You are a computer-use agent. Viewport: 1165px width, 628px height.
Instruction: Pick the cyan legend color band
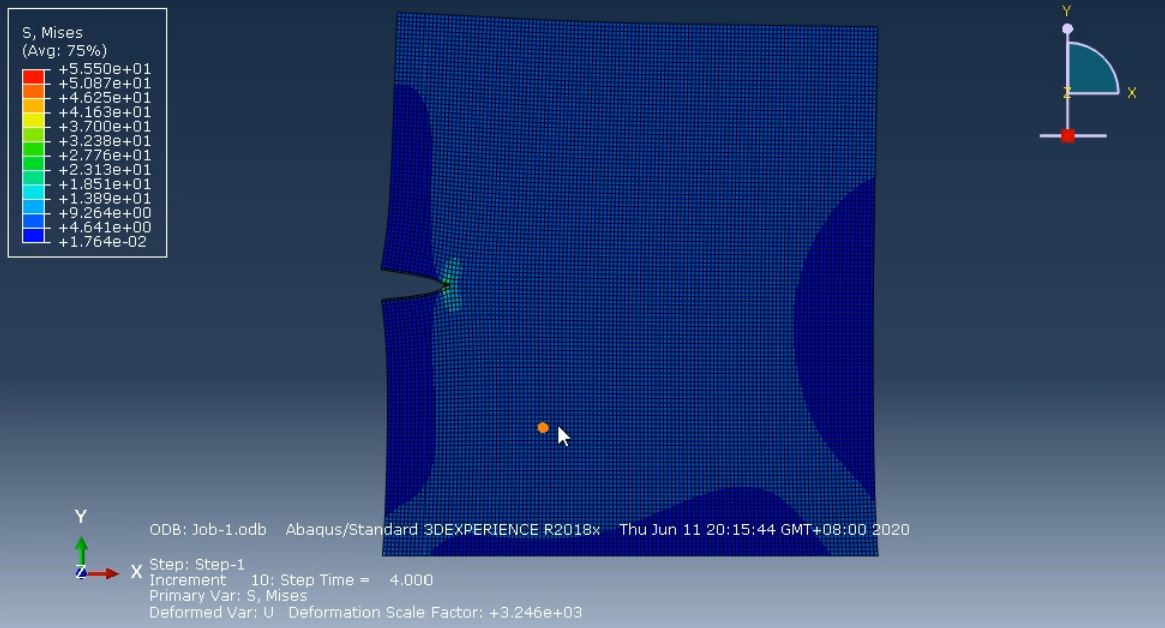point(33,191)
